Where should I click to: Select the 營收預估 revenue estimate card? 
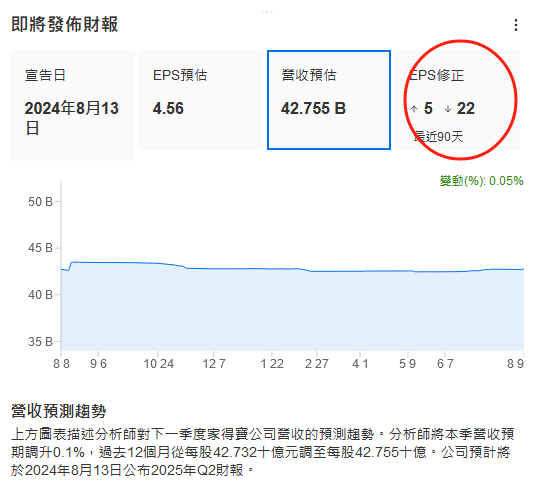coord(329,100)
